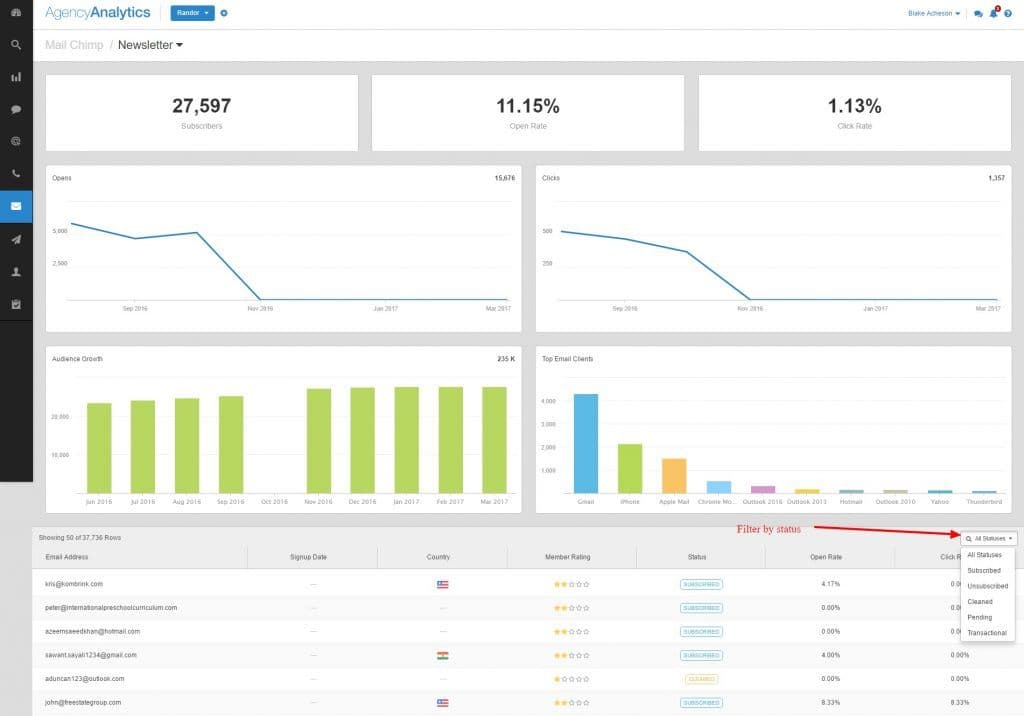1024x716 pixels.
Task: Select the envelope email sidebar icon
Action: (x=16, y=206)
